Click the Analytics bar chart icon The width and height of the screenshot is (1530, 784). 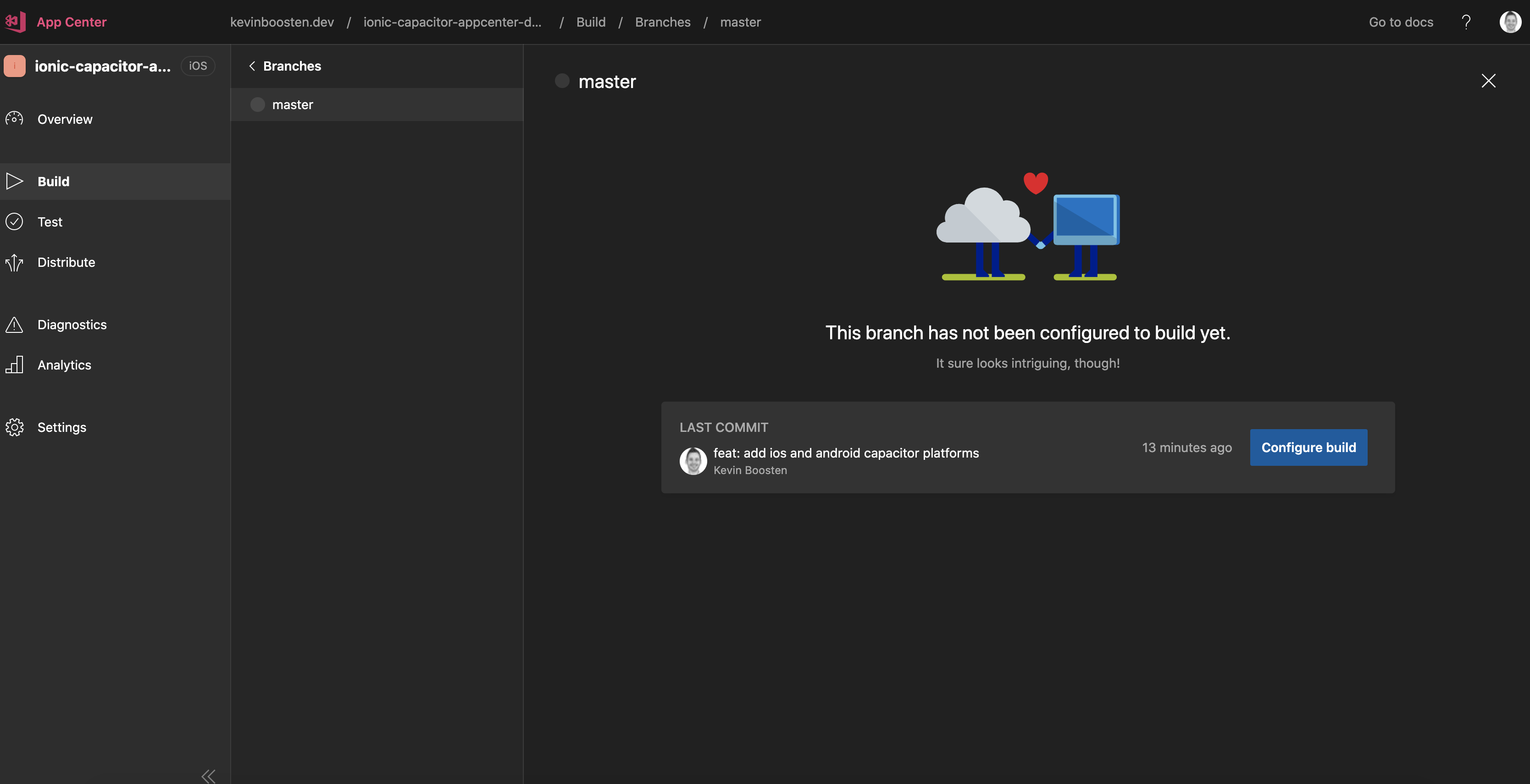coord(14,364)
